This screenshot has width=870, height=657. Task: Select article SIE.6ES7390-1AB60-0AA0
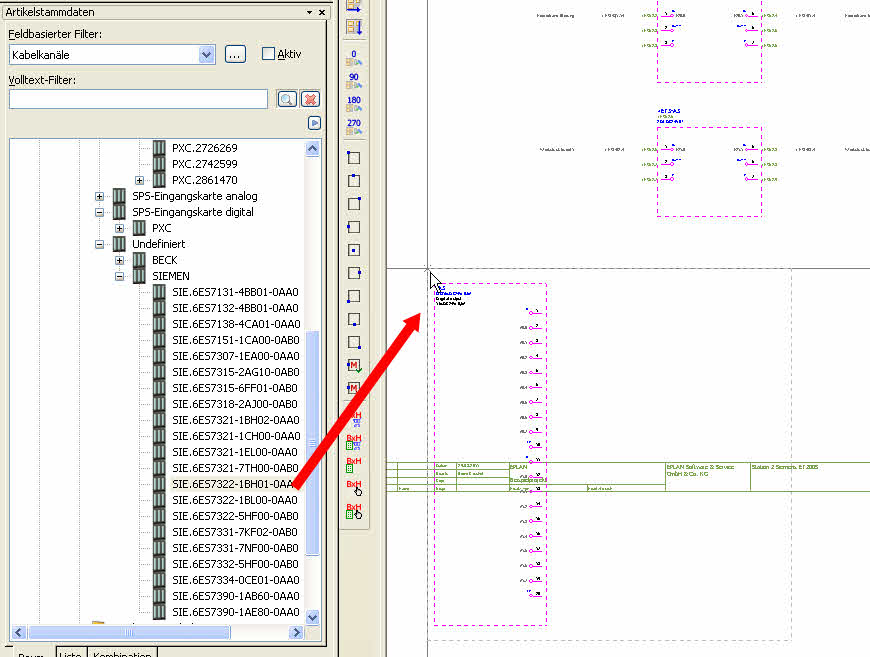point(236,597)
